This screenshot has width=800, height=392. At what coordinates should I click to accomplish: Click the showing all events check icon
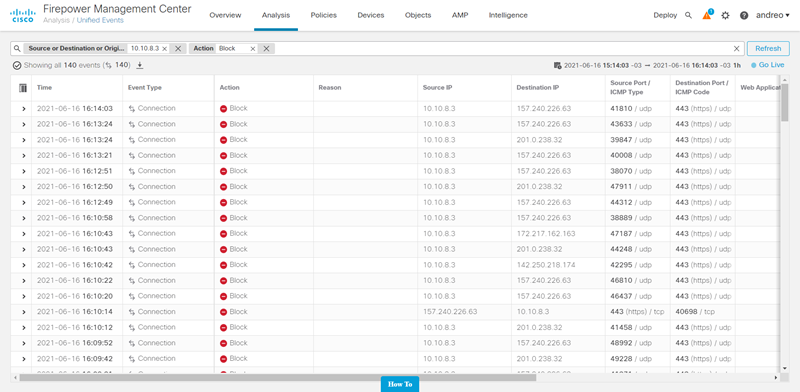tap(17, 66)
